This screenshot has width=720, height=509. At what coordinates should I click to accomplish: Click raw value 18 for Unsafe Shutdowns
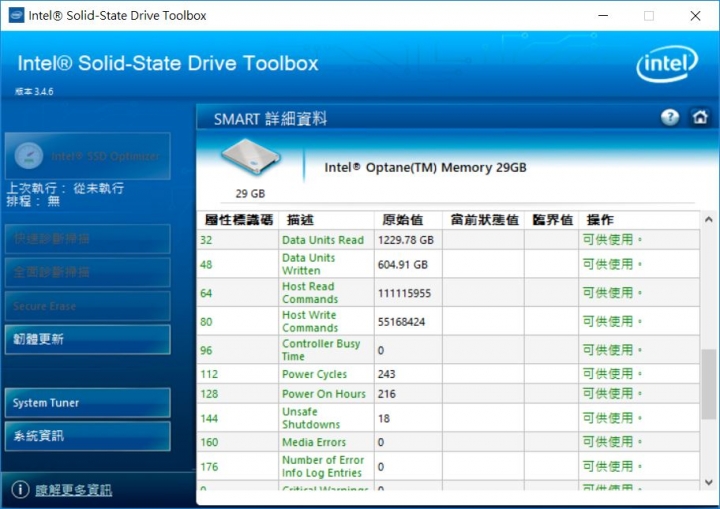(384, 418)
